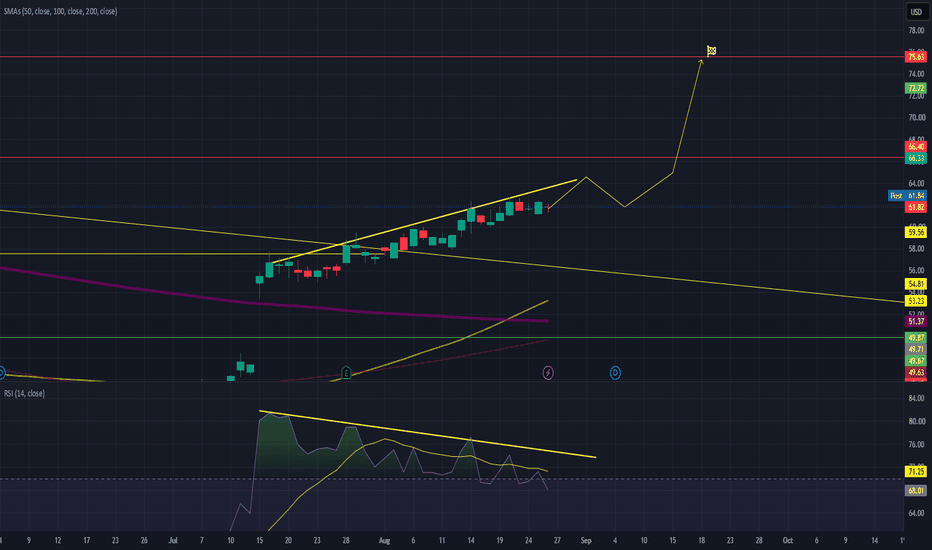Select the checkered flag target icon

tap(711, 51)
